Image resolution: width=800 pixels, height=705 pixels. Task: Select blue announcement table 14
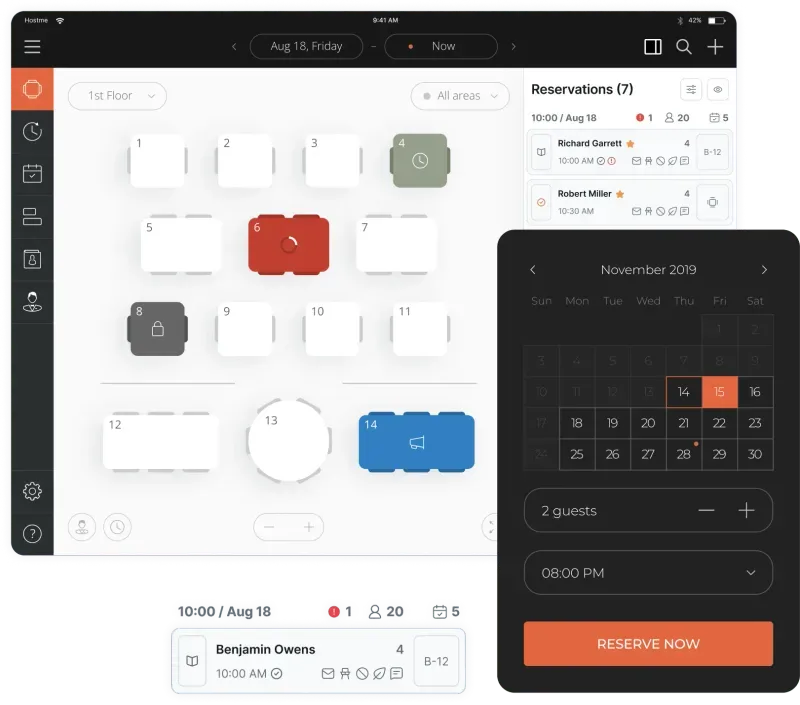click(x=416, y=442)
